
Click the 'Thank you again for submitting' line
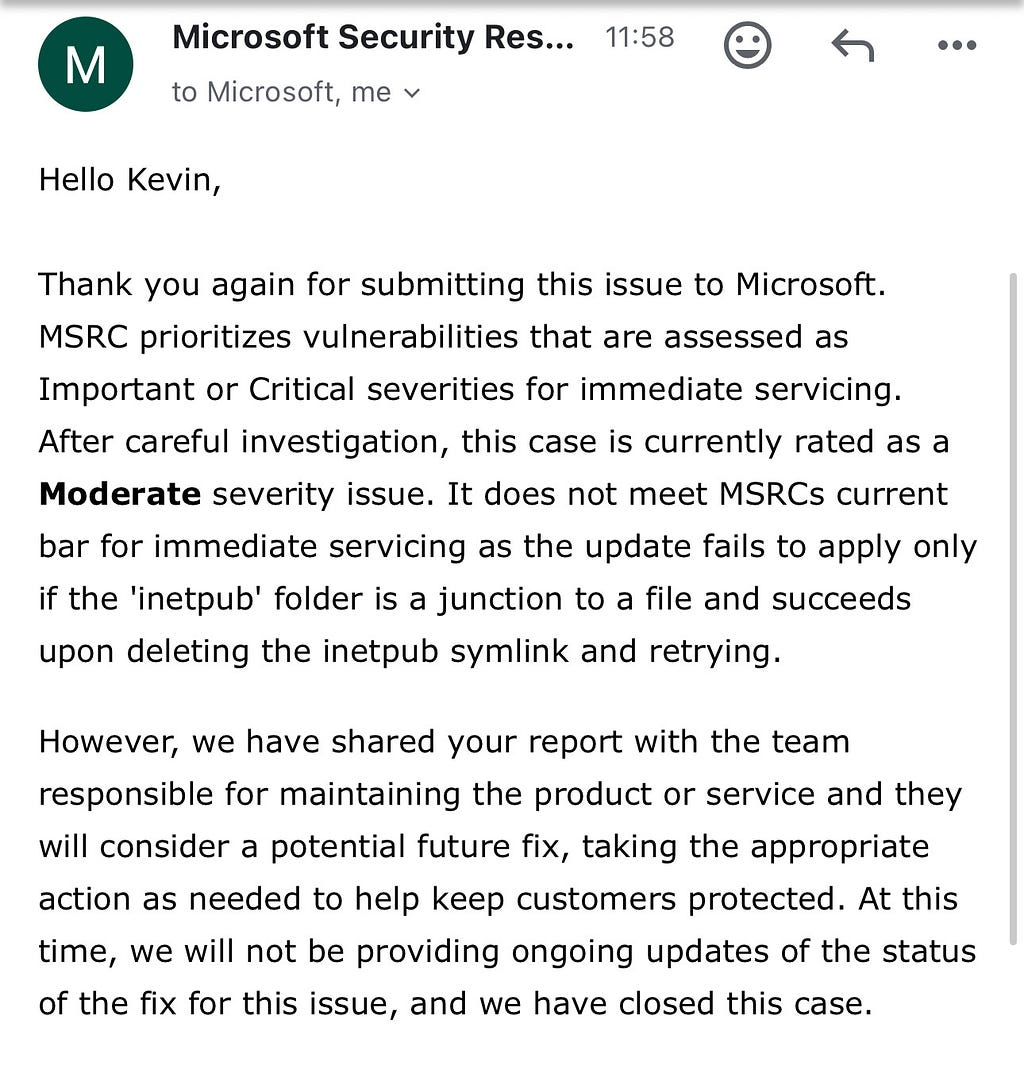click(462, 284)
